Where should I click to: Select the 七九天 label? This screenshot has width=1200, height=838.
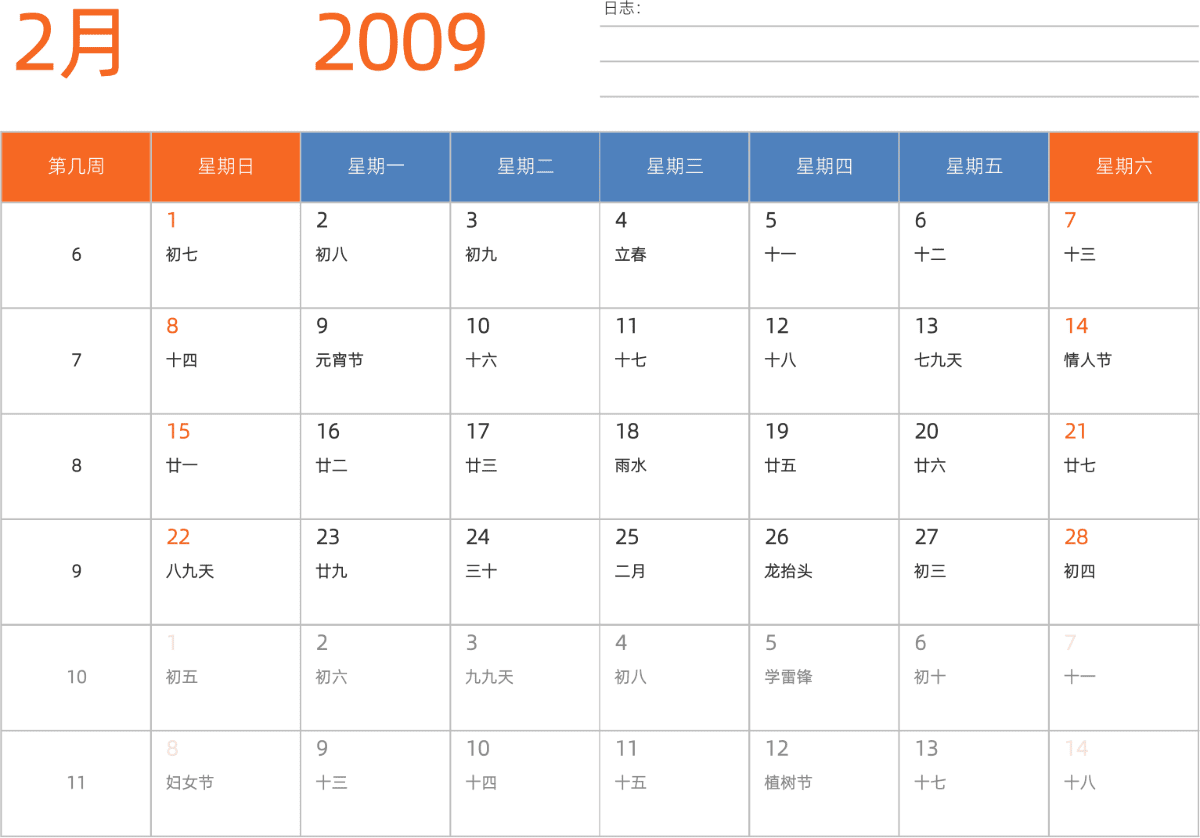point(938,360)
